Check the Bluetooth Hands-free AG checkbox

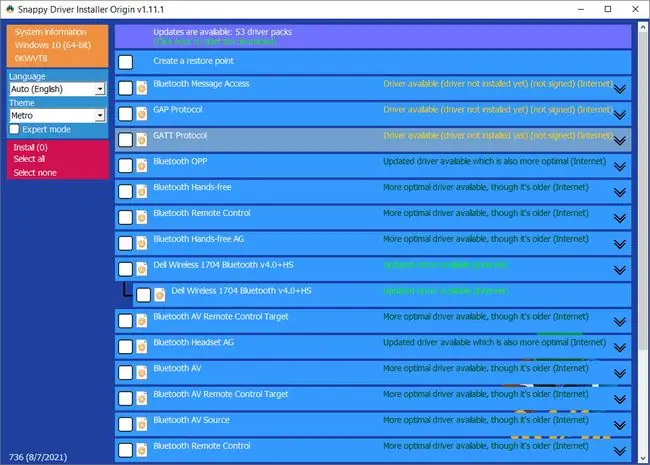coord(125,243)
